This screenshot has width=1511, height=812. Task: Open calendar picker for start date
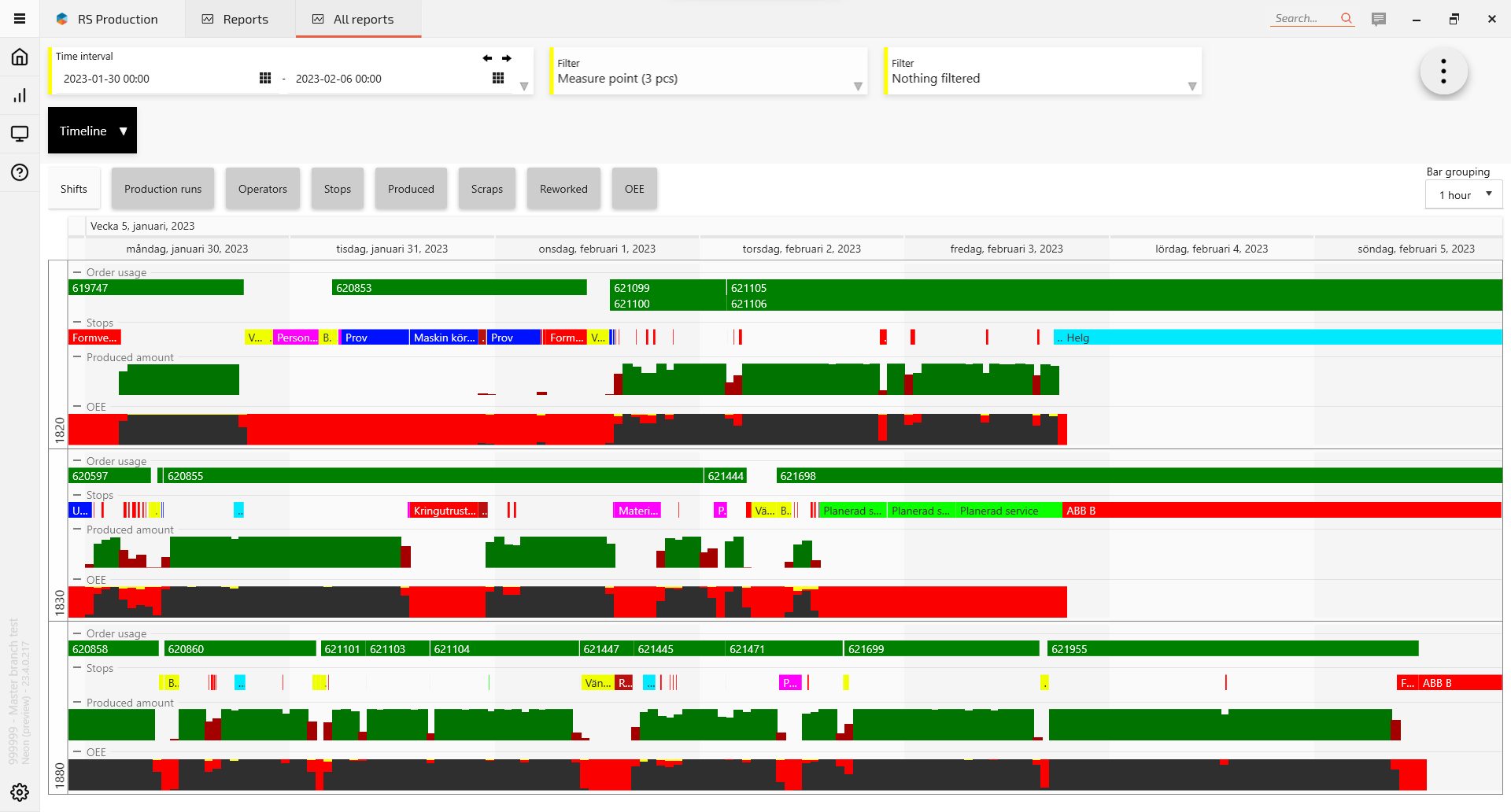[265, 78]
